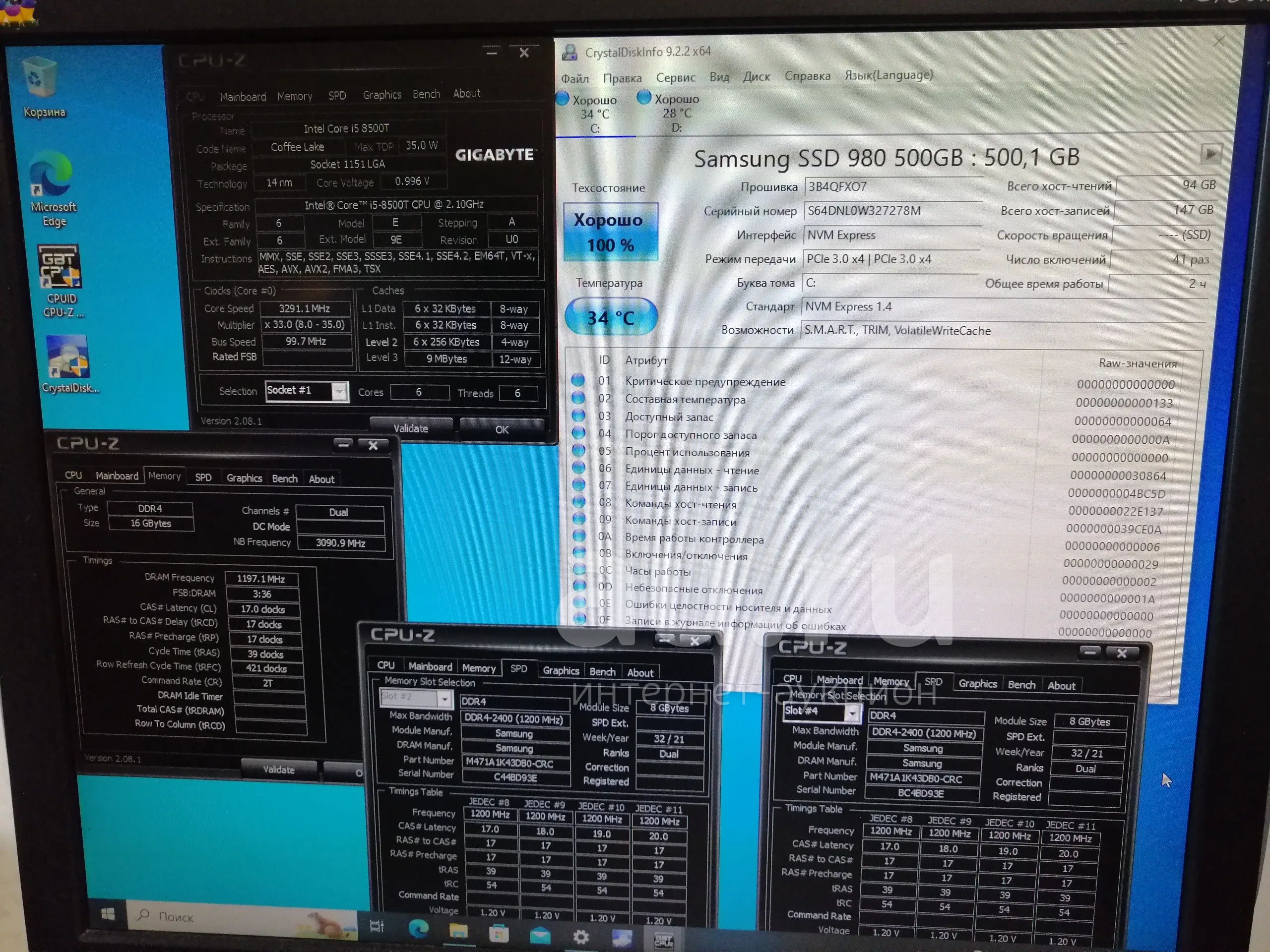Click NB Frequency value 3090.9 MHz

click(340, 543)
